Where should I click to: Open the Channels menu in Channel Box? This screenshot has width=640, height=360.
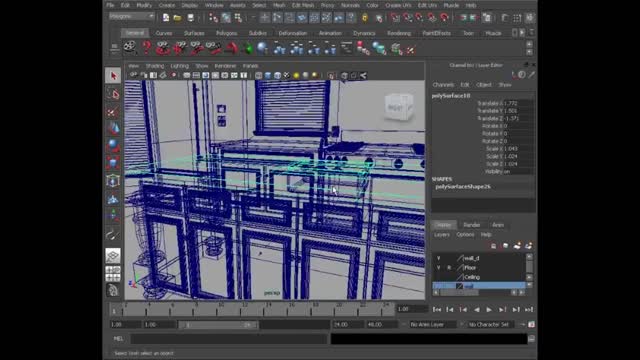click(443, 85)
